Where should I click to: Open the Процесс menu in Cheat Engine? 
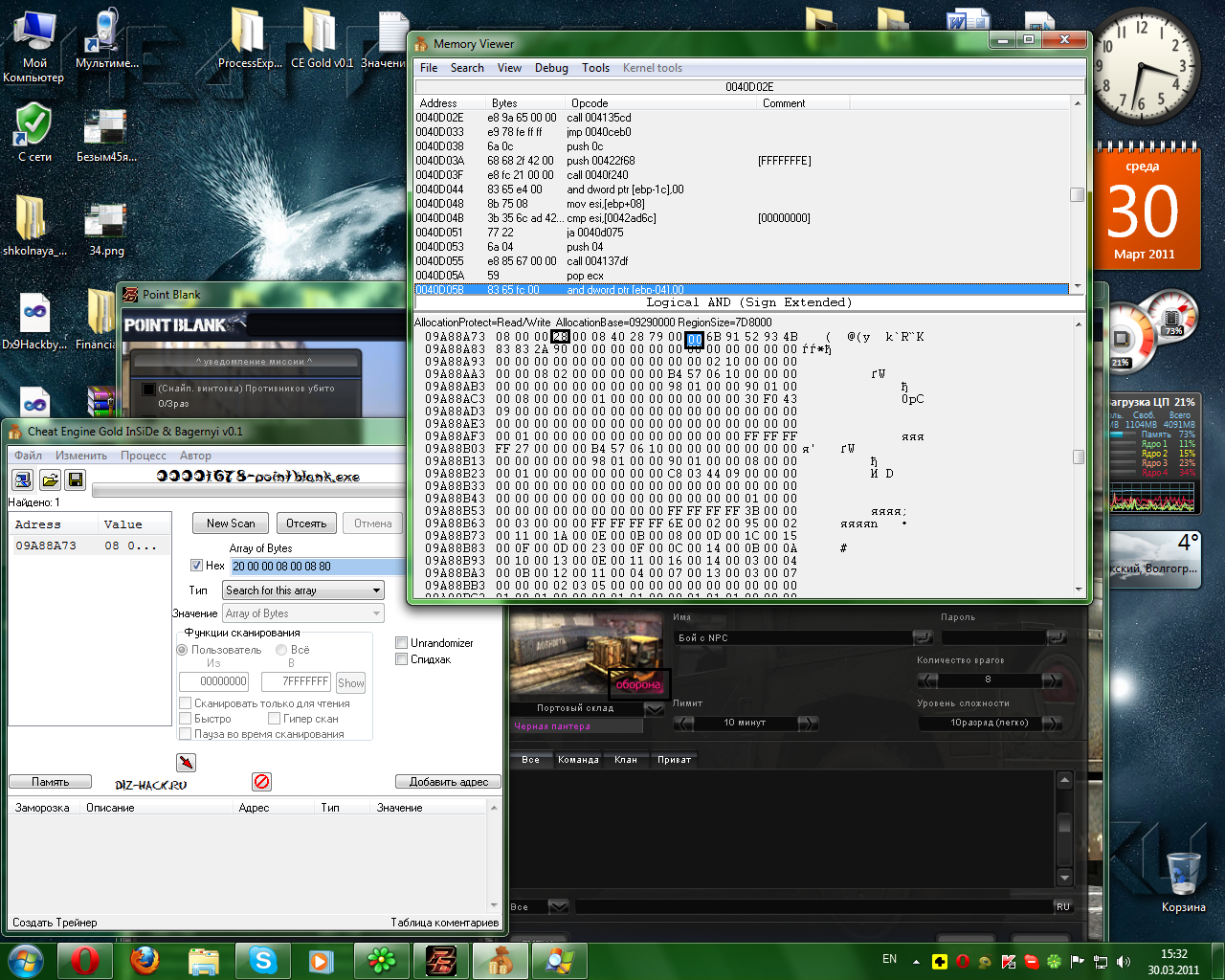click(143, 456)
